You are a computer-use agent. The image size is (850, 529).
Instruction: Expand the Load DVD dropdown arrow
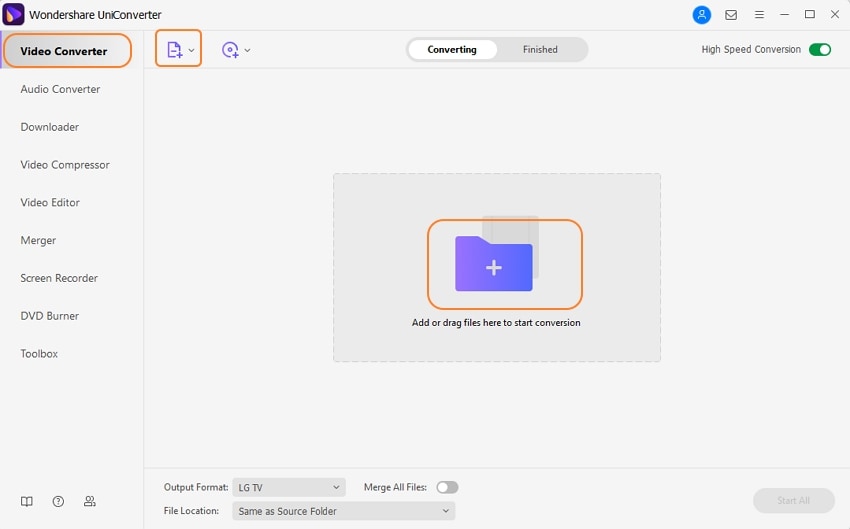(247, 50)
